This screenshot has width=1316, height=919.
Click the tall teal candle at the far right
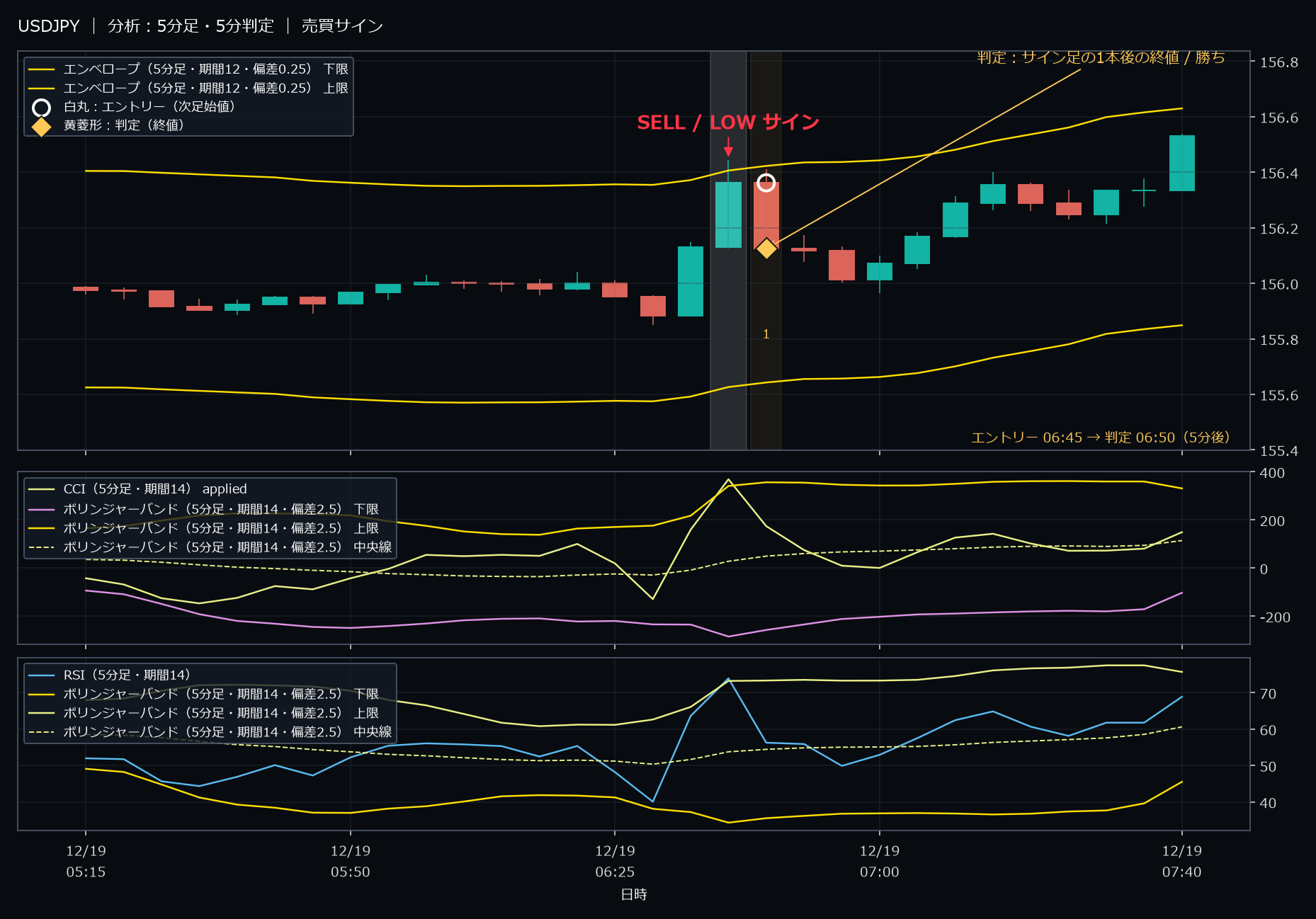tap(1182, 164)
